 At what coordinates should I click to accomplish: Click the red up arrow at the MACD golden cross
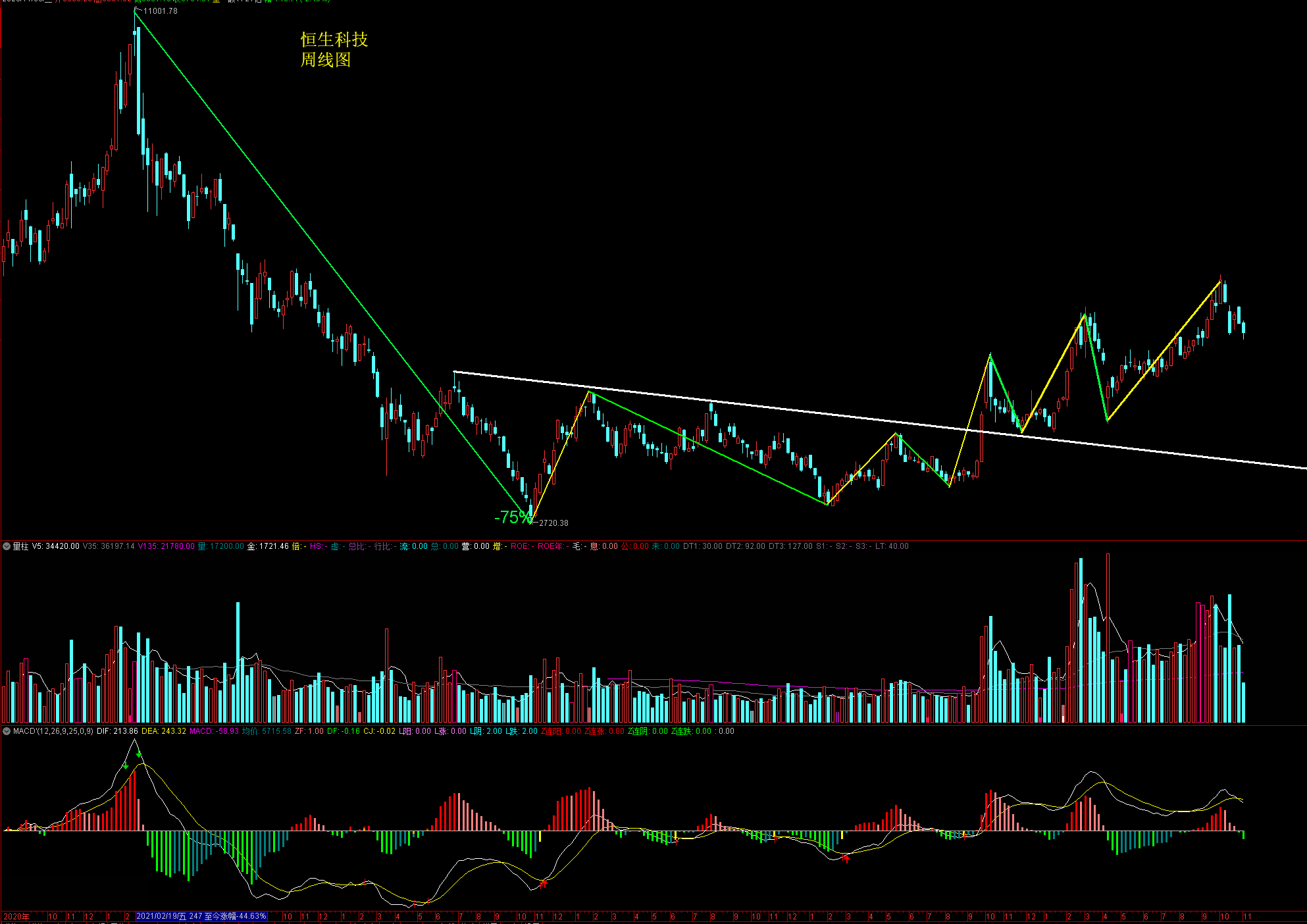(x=544, y=883)
